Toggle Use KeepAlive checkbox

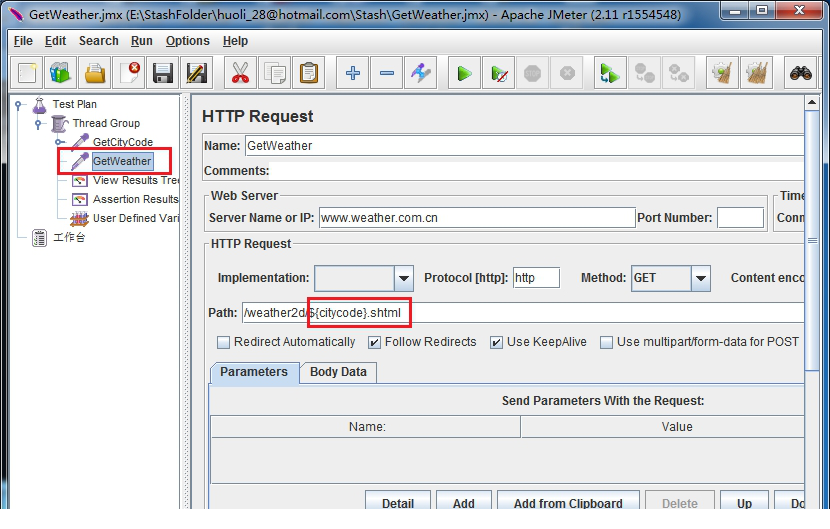pos(496,343)
